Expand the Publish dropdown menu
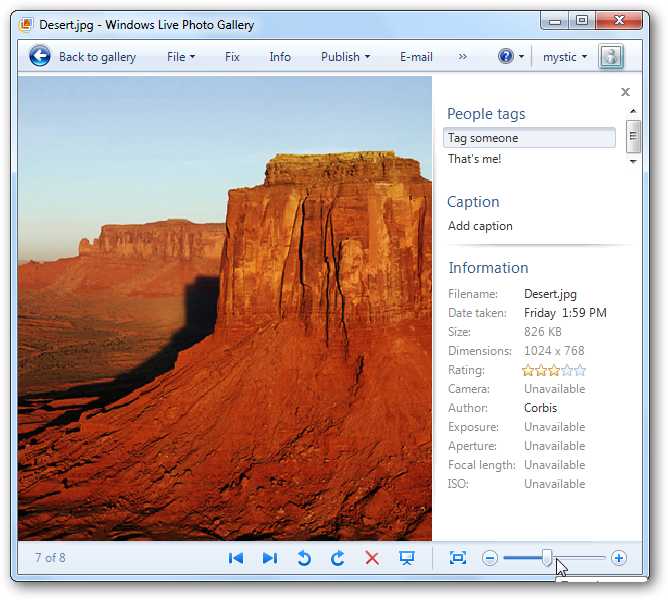668x600 pixels. point(345,57)
